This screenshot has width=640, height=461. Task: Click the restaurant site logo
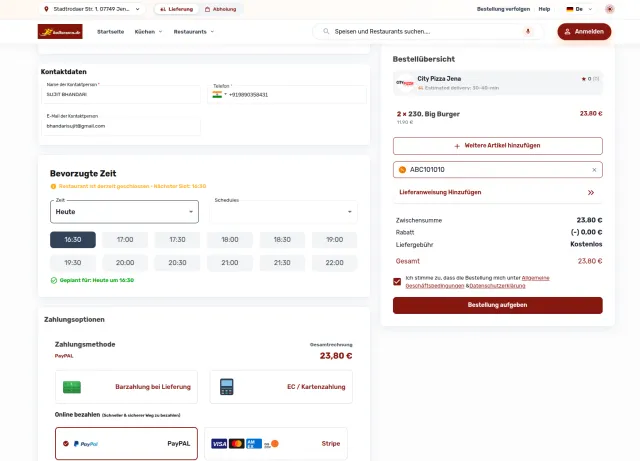60,31
